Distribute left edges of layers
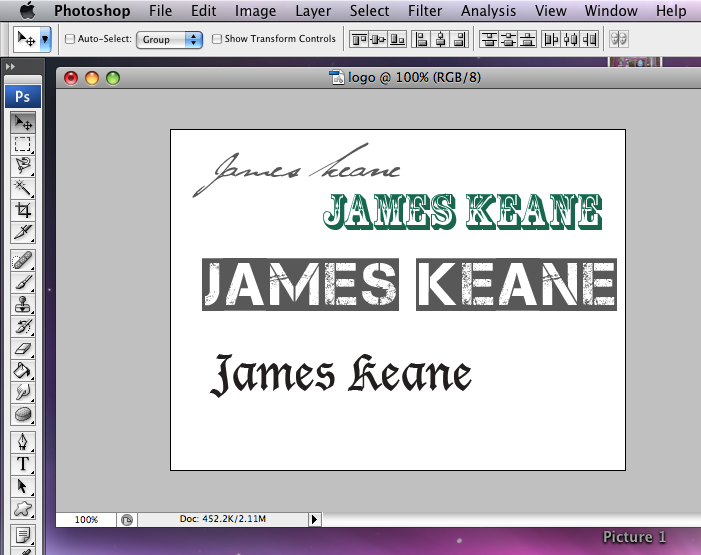This screenshot has width=701, height=555. (551, 39)
